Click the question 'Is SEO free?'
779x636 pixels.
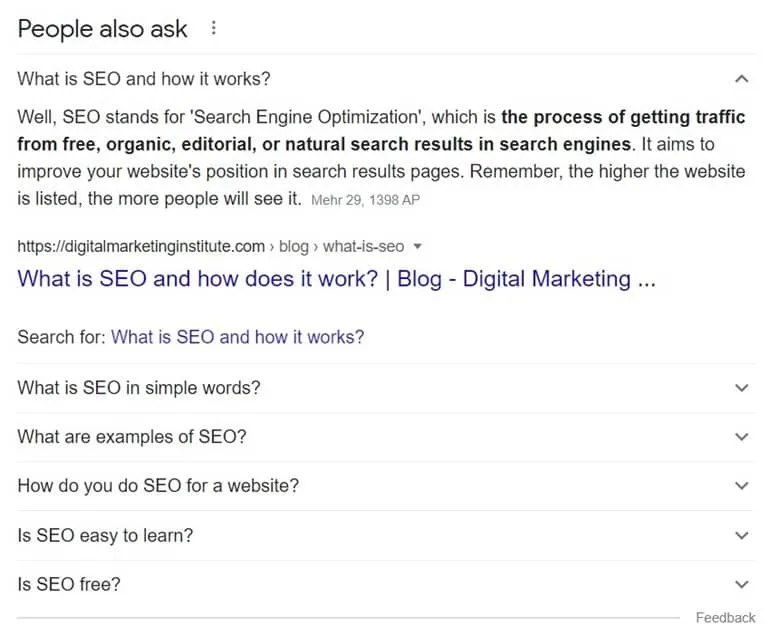tap(69, 584)
